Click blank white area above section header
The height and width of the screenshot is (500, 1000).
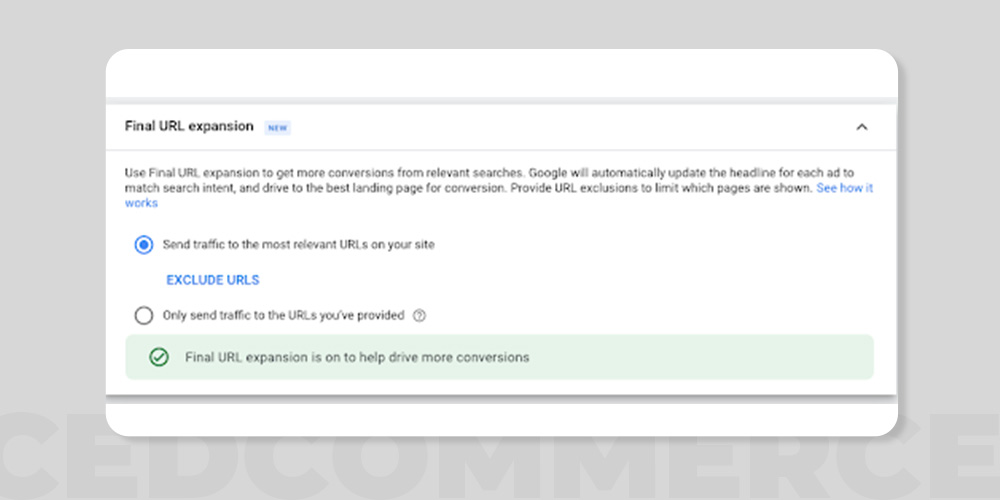[x=501, y=73]
